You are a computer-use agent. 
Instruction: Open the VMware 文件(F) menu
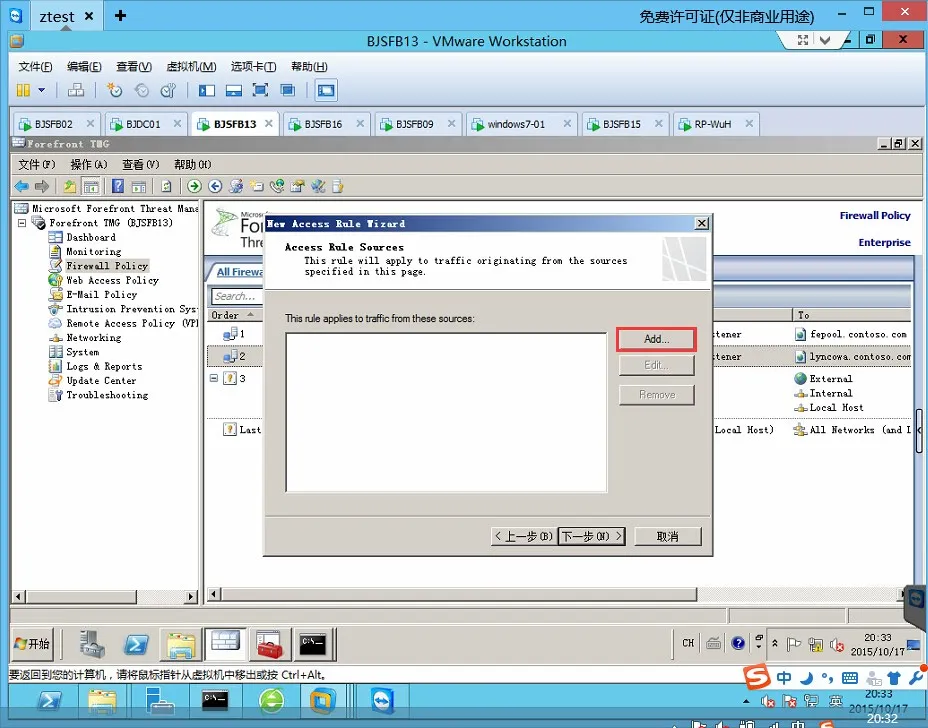pyautogui.click(x=35, y=66)
